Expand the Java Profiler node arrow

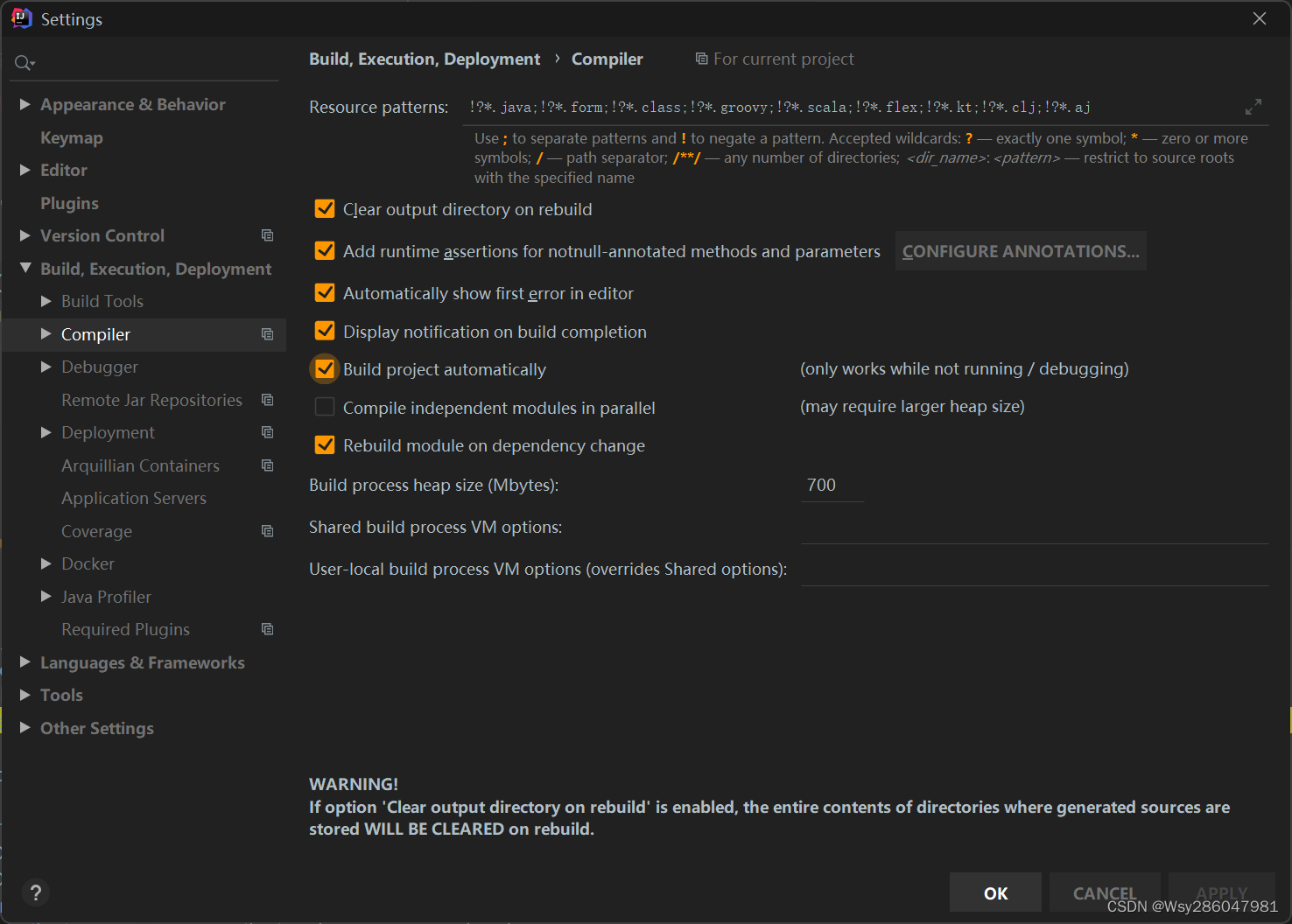point(46,596)
